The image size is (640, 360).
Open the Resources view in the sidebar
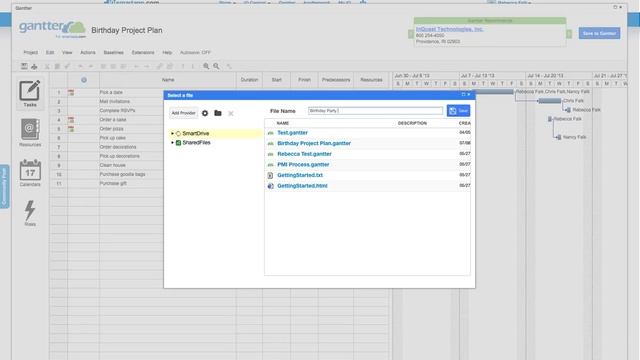(x=30, y=132)
